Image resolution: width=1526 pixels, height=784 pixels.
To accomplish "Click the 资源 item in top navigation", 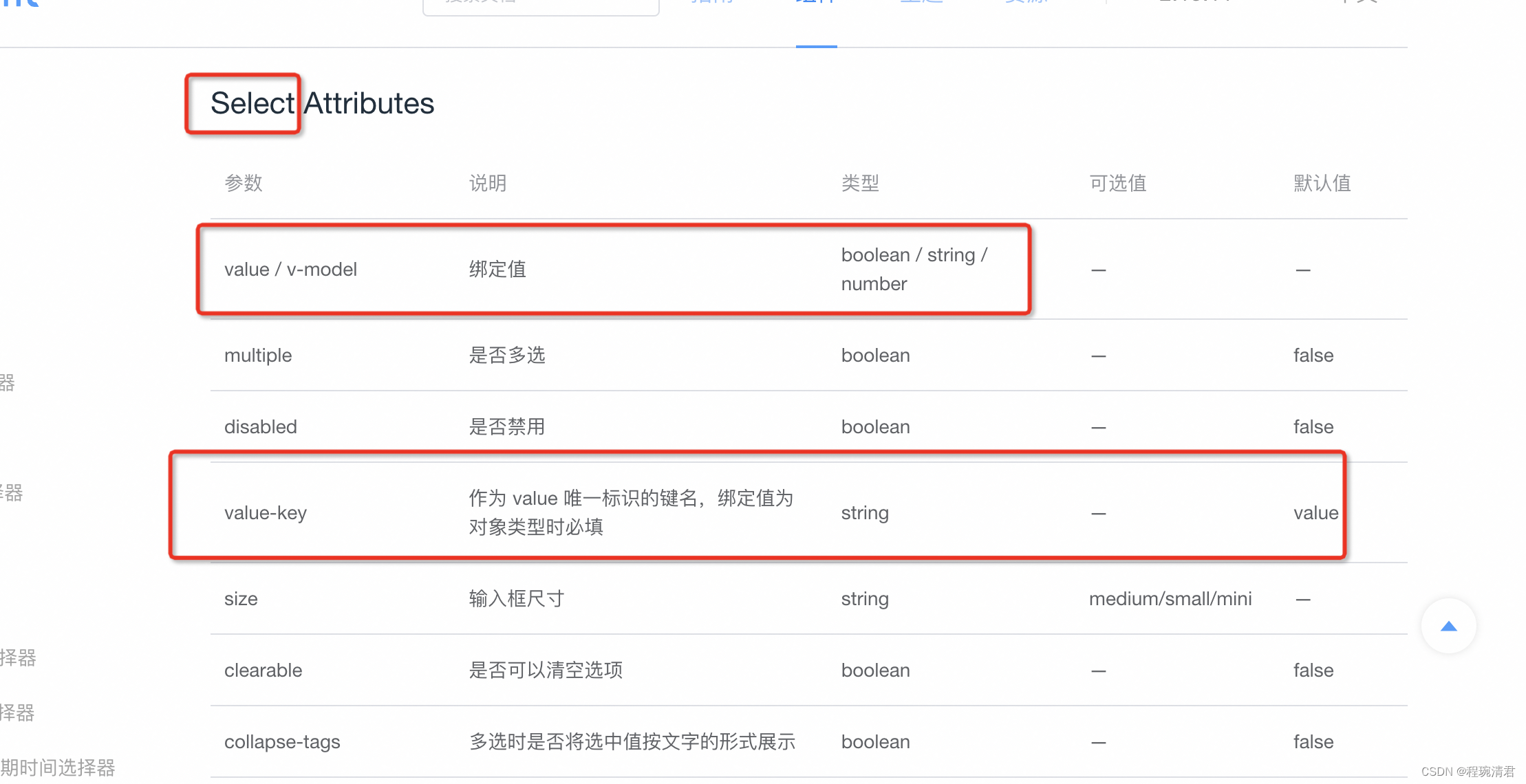I will click(x=1024, y=3).
